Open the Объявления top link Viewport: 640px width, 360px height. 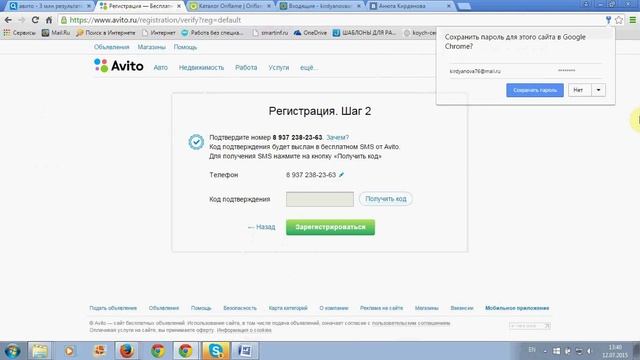point(111,47)
